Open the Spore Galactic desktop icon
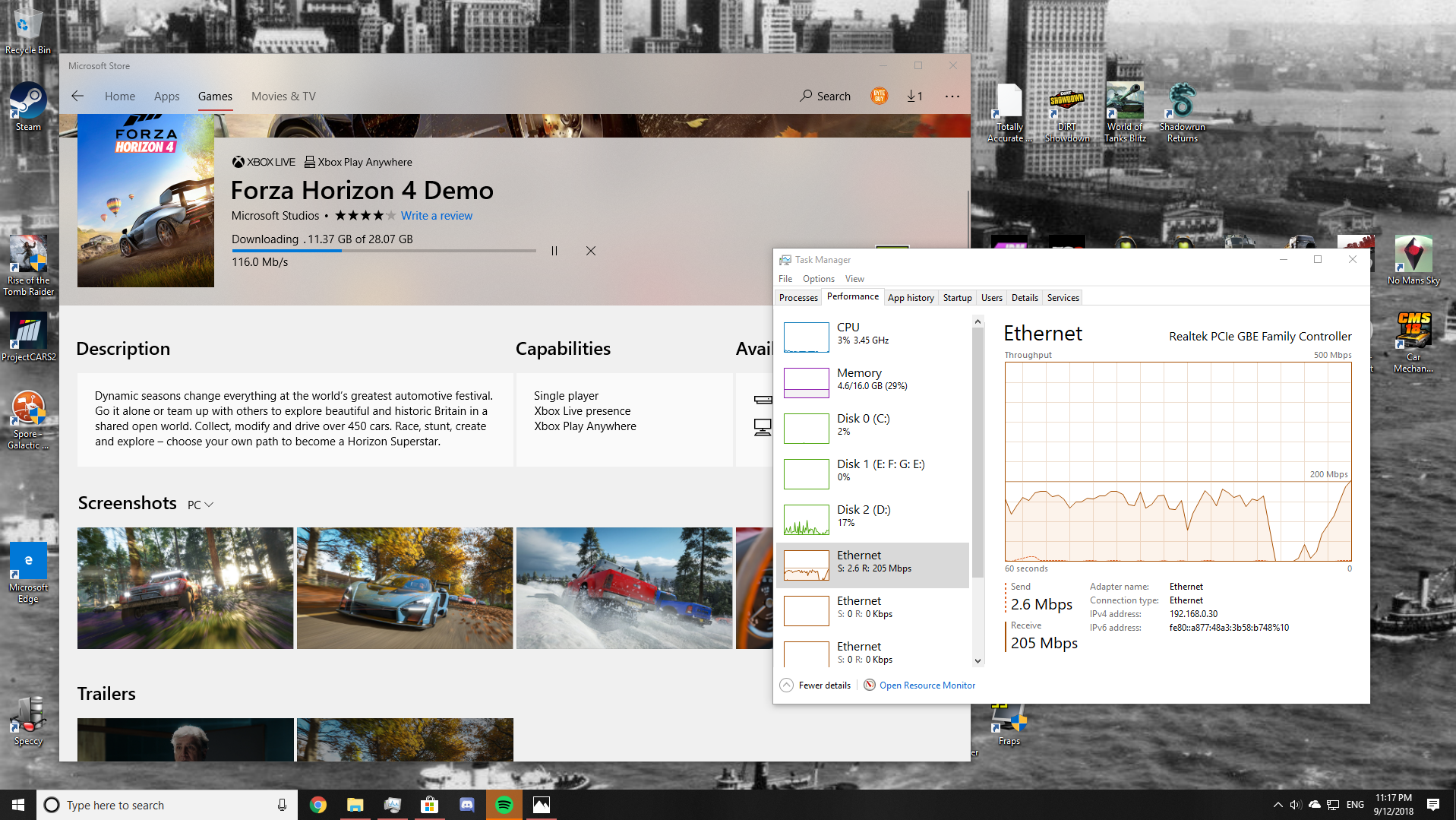 [x=28, y=420]
